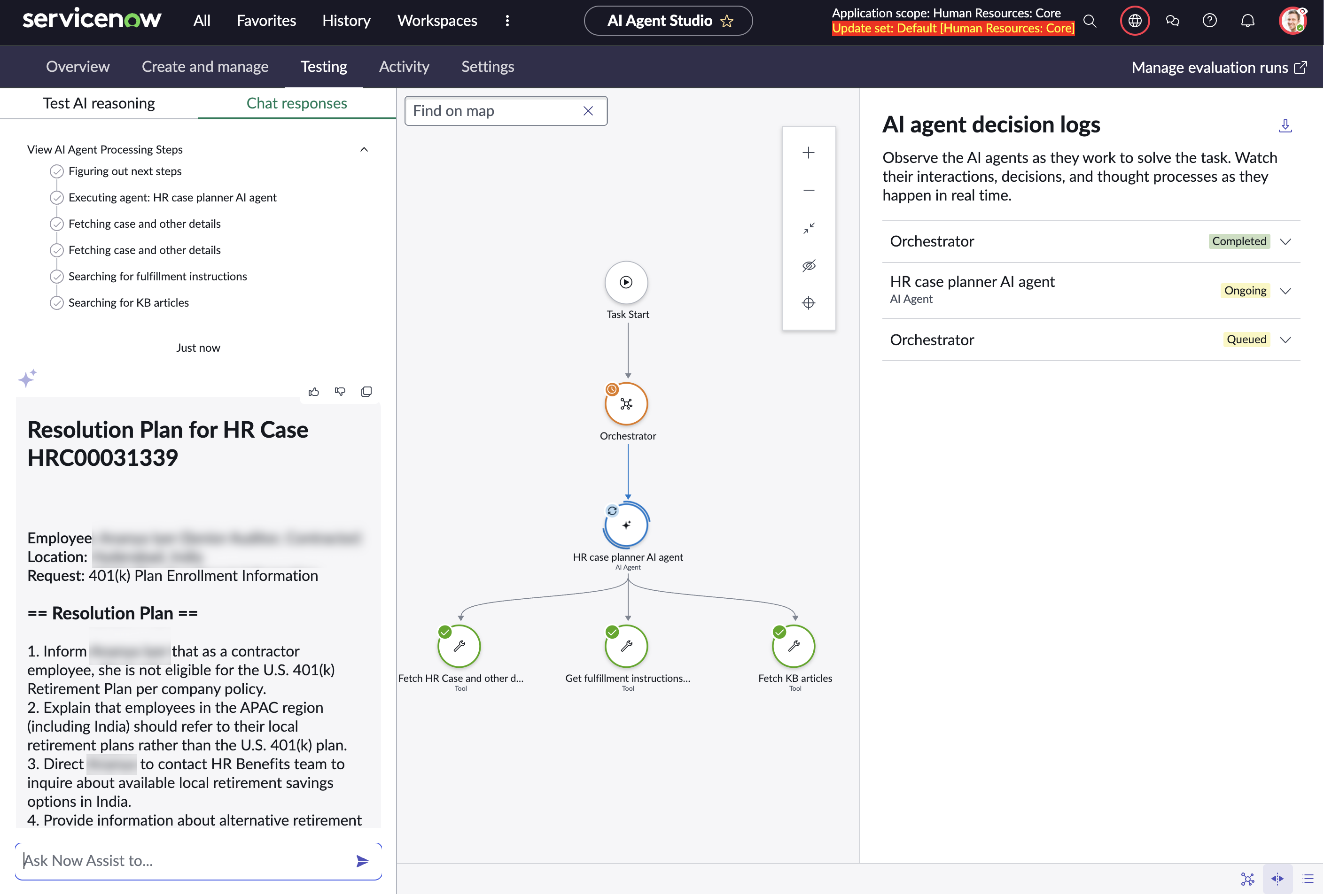
Task: Open notifications bell icon
Action: pos(1248,21)
